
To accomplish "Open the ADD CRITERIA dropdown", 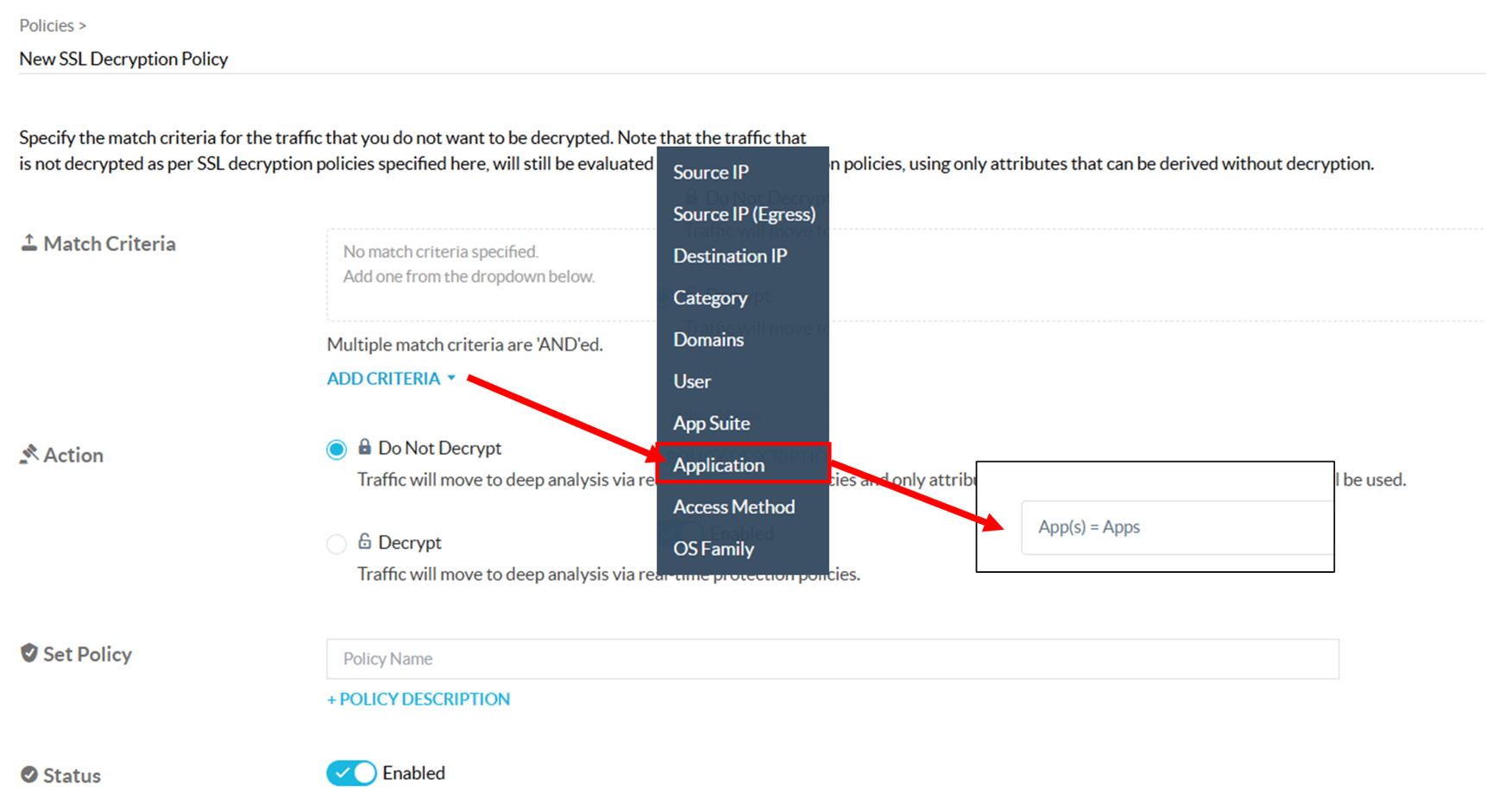I will coord(384,378).
